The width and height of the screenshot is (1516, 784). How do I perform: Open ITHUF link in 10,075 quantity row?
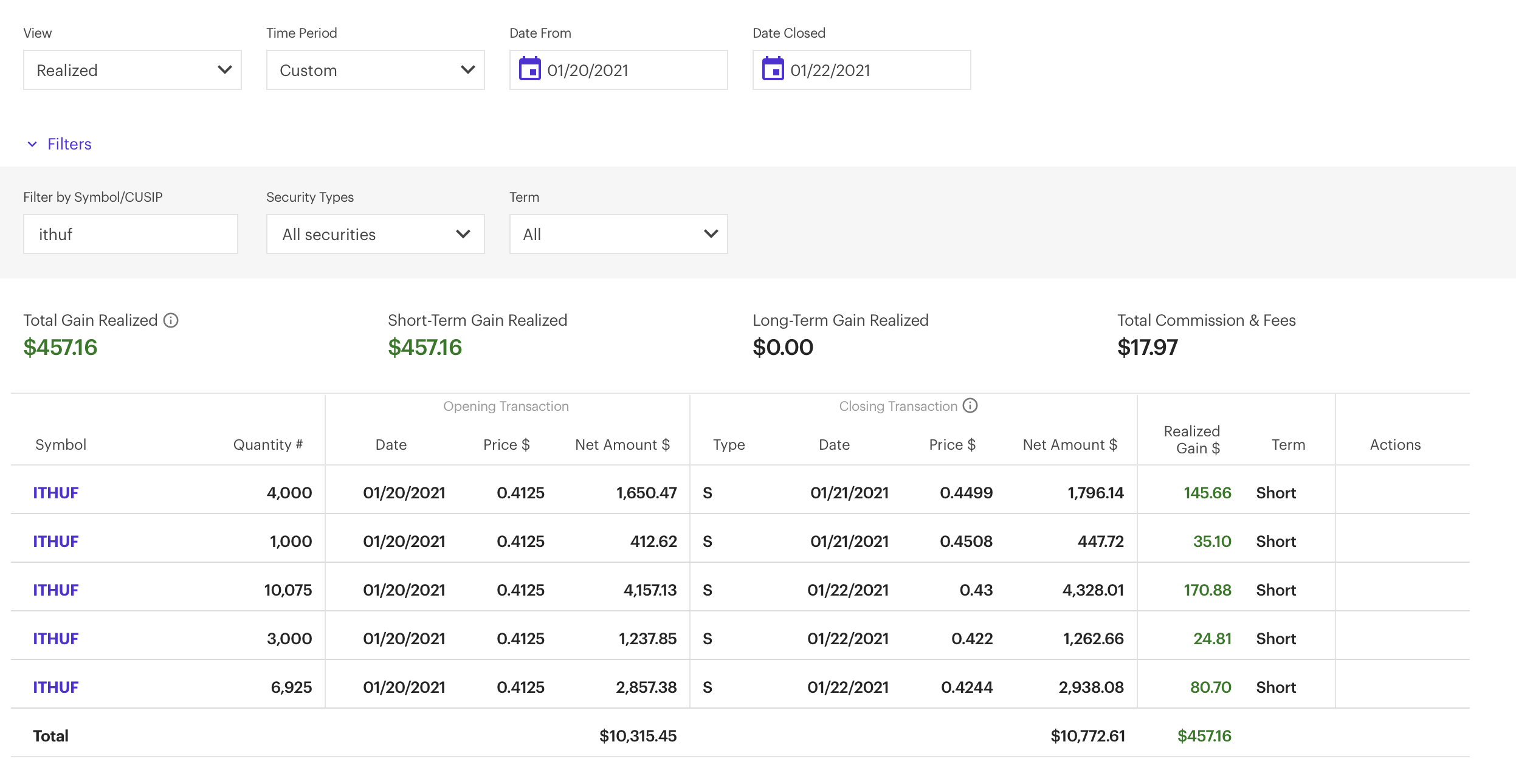55,590
